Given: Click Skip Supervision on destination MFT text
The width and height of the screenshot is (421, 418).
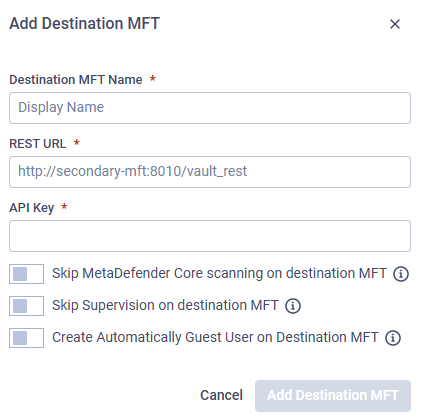Looking at the screenshot, I should (165, 305).
